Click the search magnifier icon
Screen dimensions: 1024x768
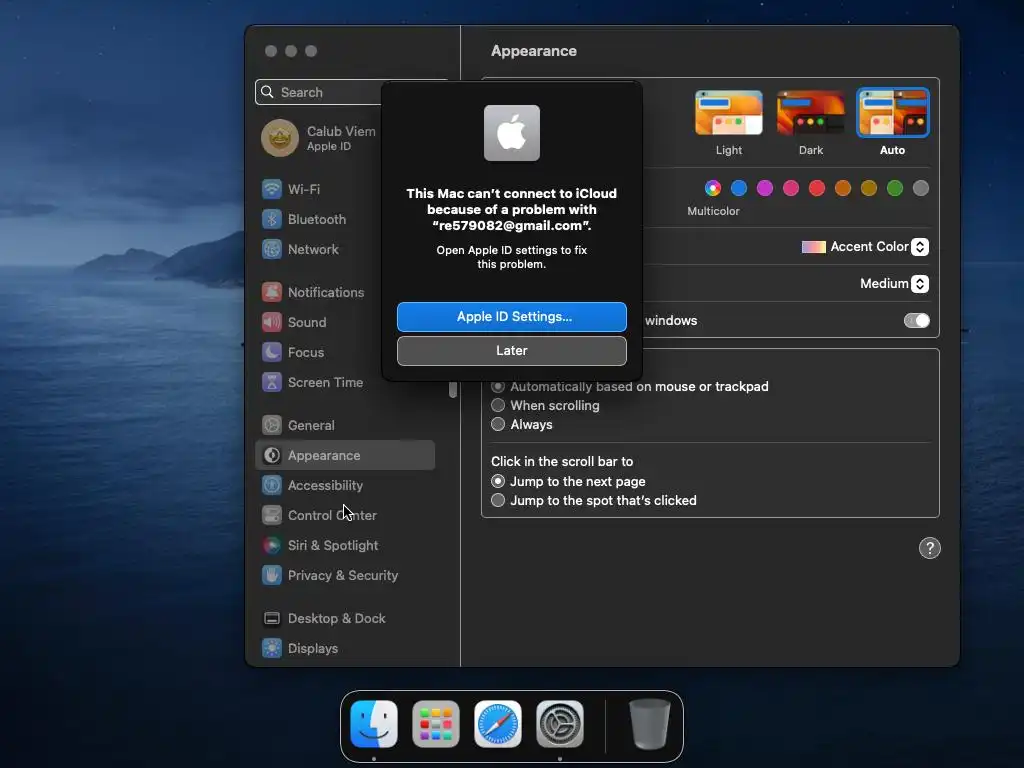267,92
